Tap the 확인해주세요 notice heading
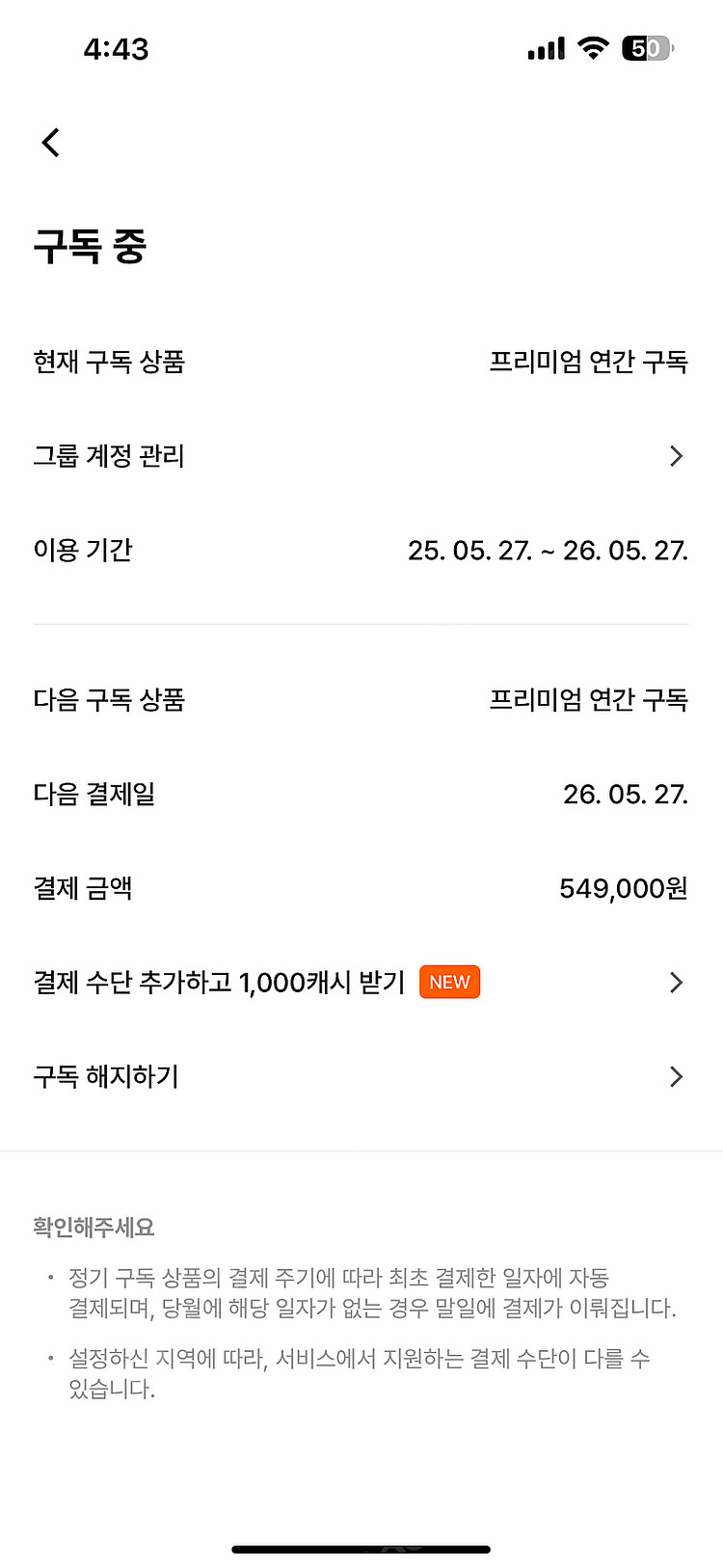The width and height of the screenshot is (723, 1568). click(94, 1227)
